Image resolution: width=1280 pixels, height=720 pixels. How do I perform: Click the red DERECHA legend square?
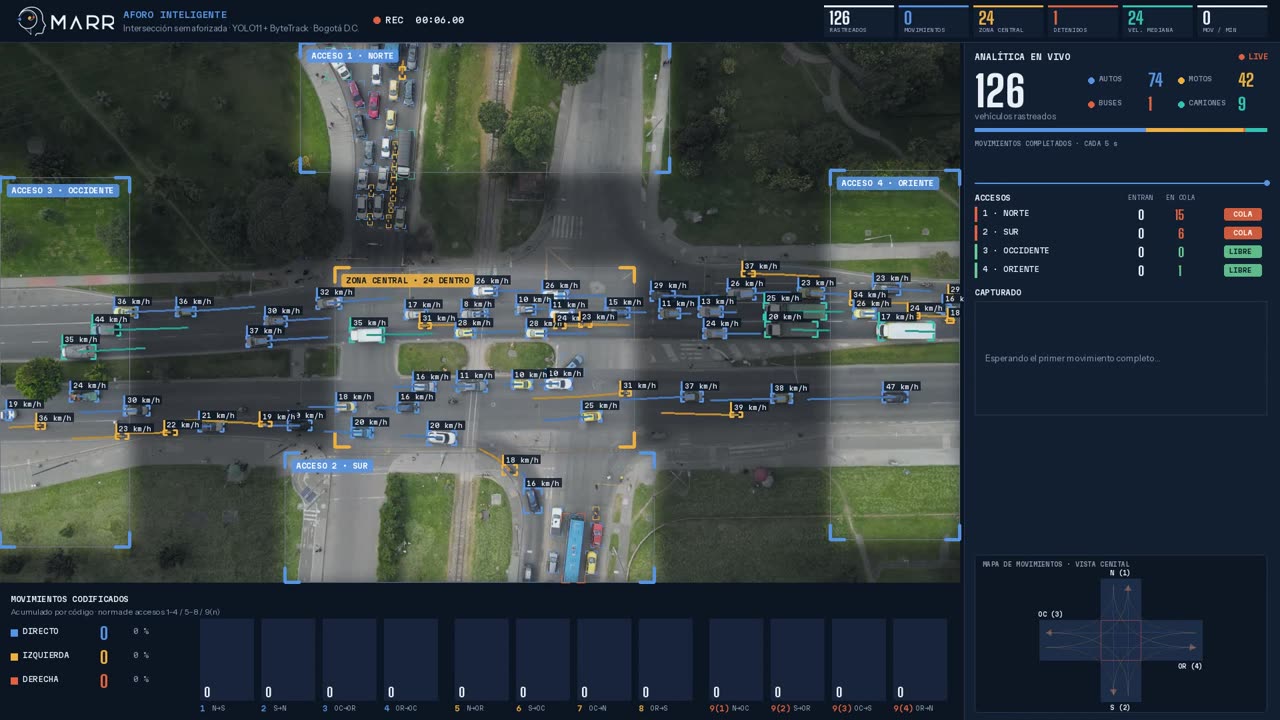click(x=14, y=680)
